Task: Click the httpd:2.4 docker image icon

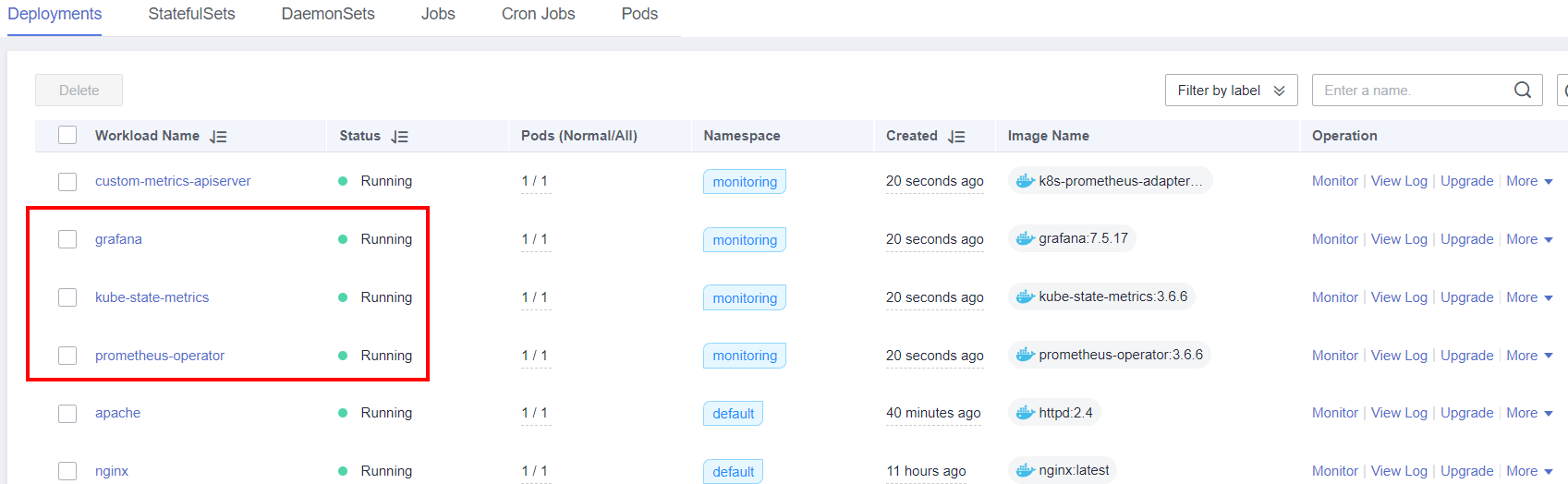Action: click(1025, 413)
